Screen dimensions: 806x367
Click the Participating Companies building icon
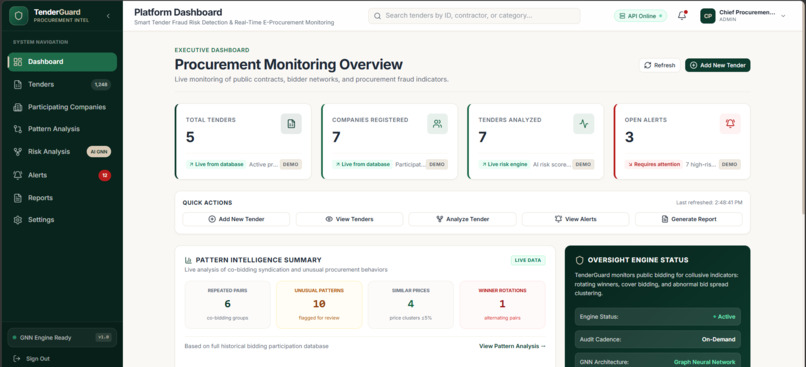[x=18, y=107]
